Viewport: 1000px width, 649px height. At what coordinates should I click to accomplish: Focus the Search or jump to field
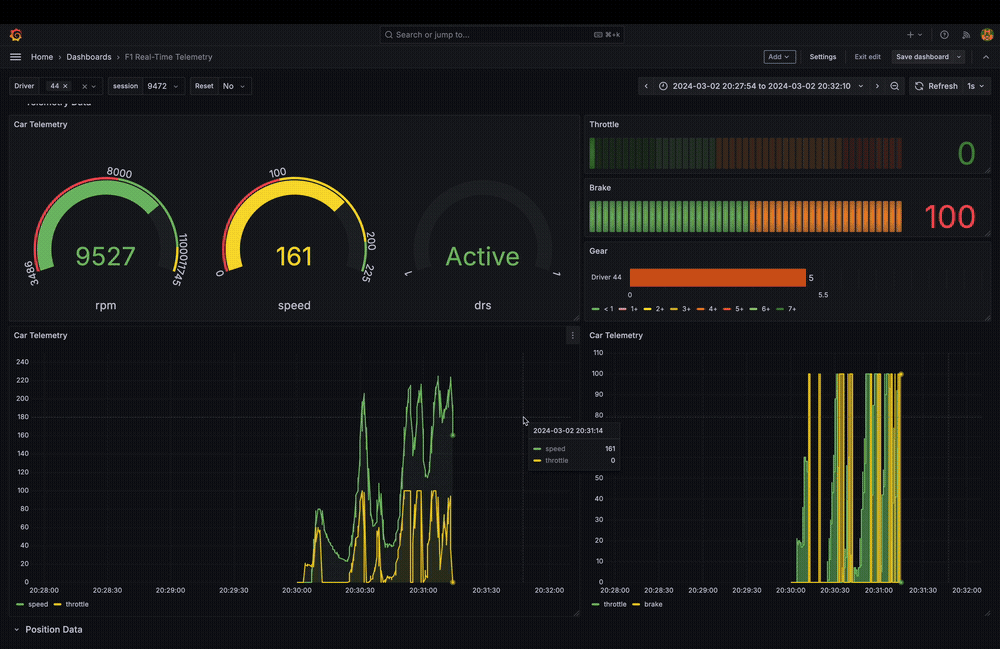click(x=502, y=34)
